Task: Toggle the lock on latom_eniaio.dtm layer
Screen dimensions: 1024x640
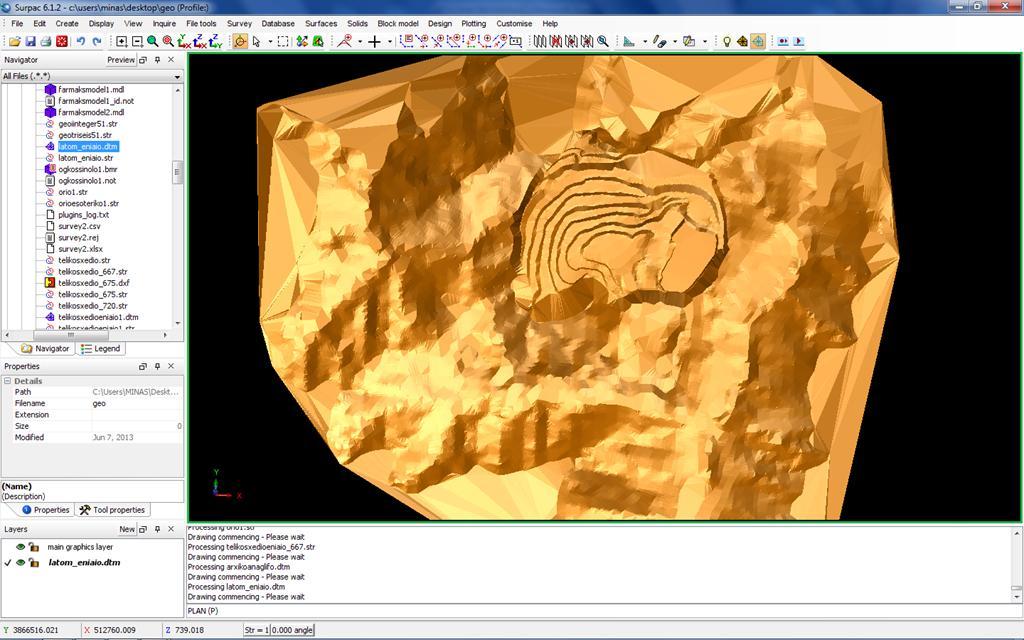Action: [34, 562]
